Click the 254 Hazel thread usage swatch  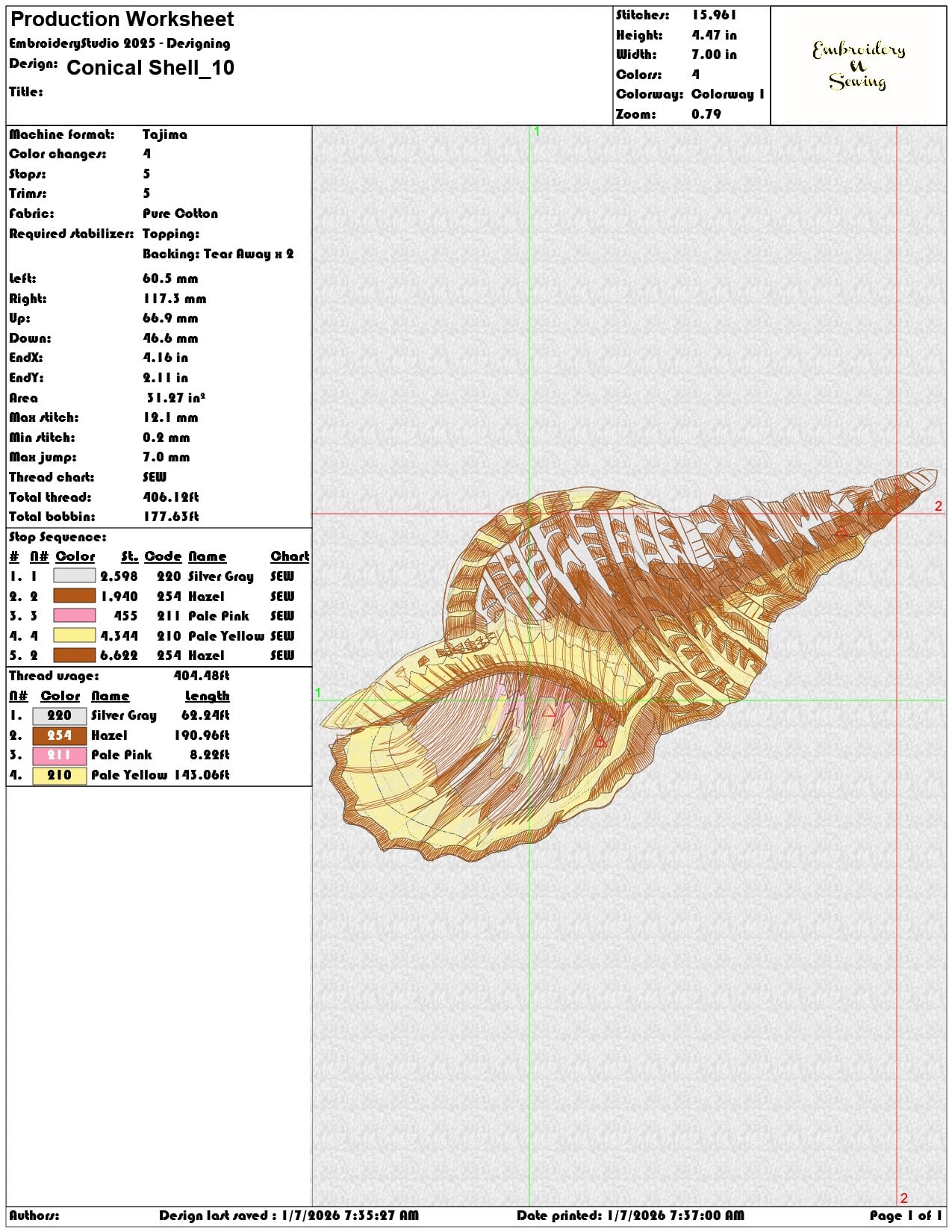pyautogui.click(x=60, y=735)
